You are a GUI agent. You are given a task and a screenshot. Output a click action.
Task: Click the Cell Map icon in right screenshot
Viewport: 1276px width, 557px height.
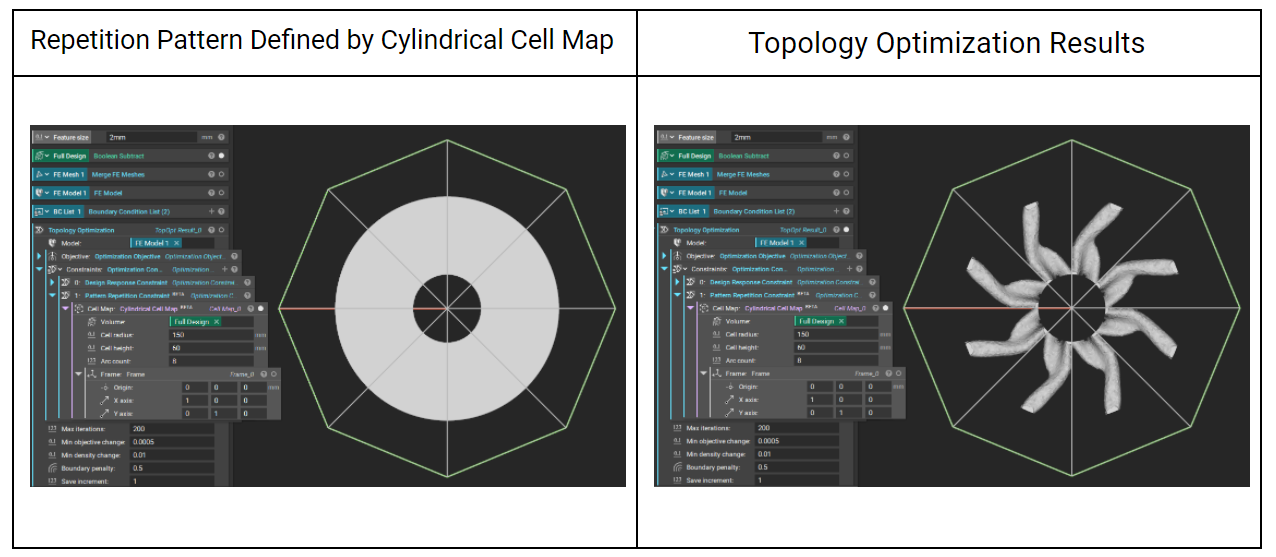704,309
